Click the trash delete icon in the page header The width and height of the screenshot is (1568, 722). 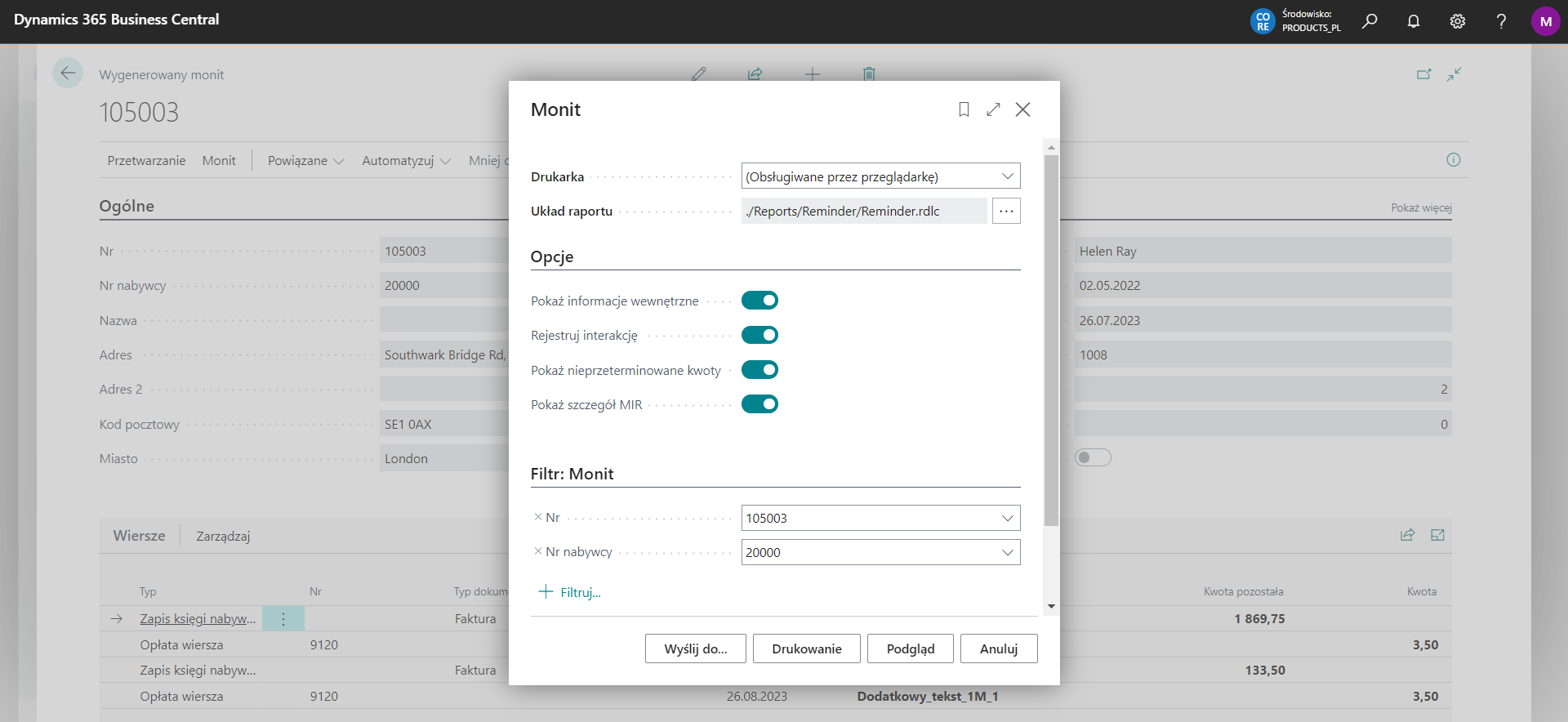[869, 74]
